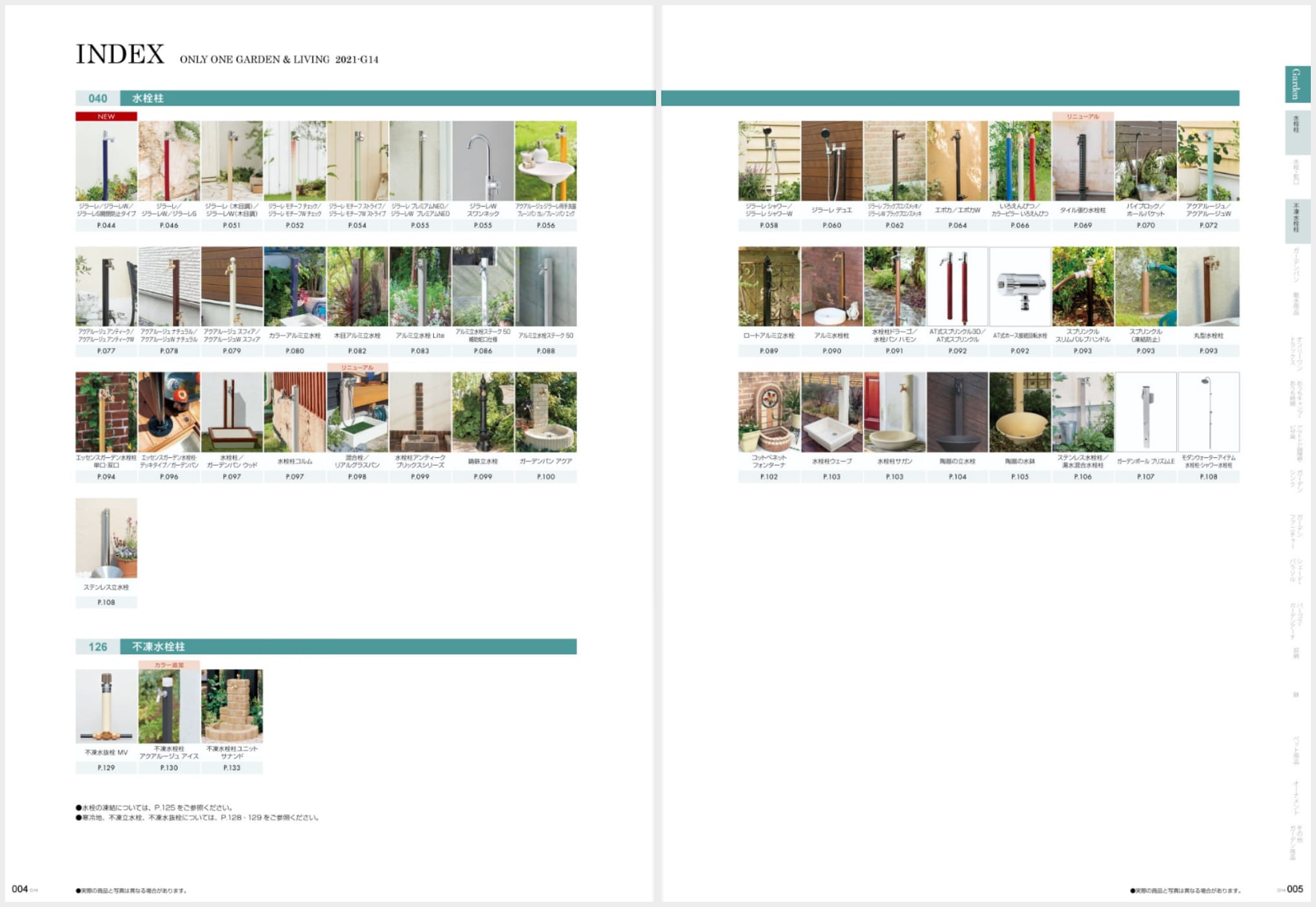This screenshot has height=907, width=1316.
Task: Open the ジラーレW スワンネック faucet thumbnail
Action: (x=482, y=161)
